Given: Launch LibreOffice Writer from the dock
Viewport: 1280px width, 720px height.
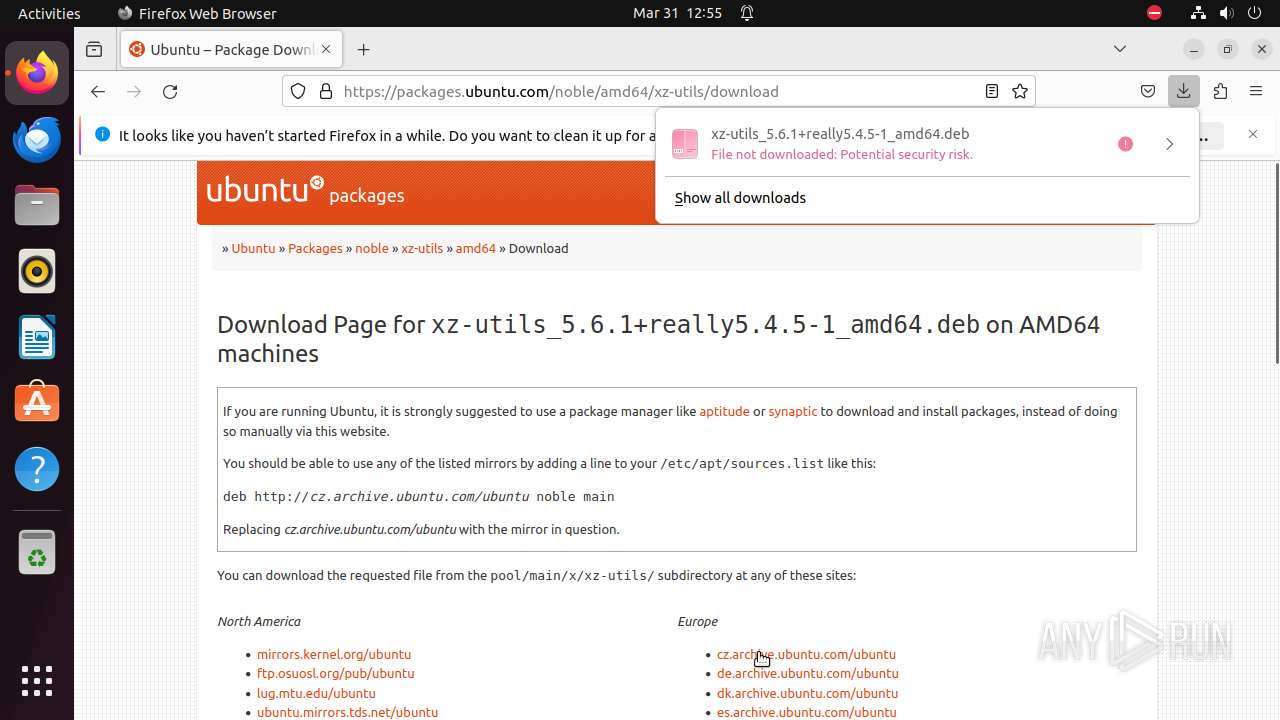Looking at the screenshot, I should 37,337.
